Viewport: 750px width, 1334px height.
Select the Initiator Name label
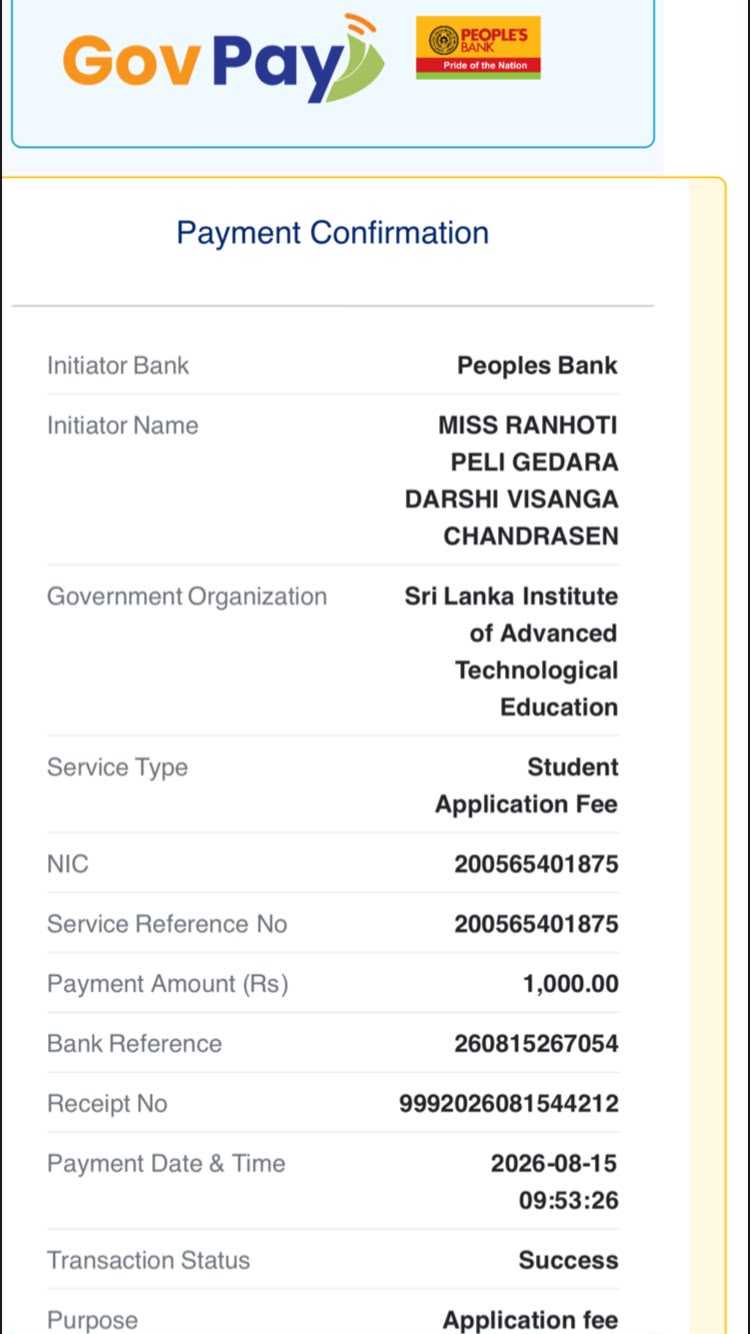click(x=123, y=426)
